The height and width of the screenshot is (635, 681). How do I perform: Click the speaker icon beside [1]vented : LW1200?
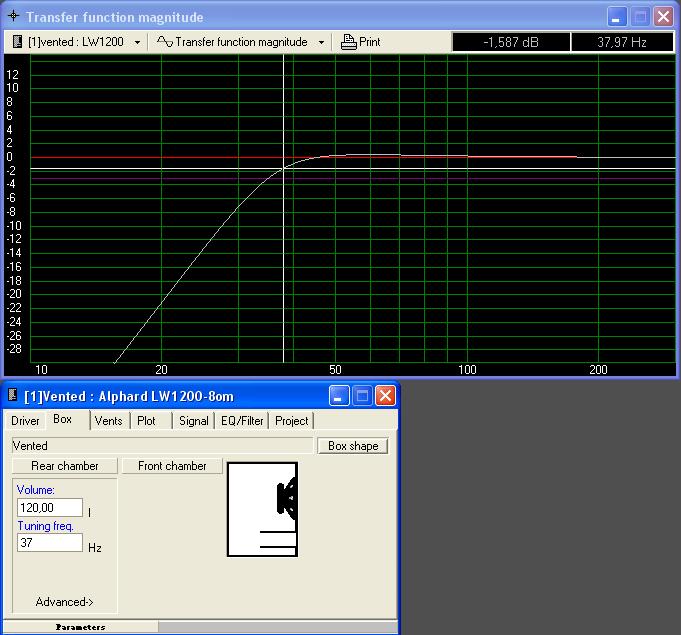coord(18,42)
